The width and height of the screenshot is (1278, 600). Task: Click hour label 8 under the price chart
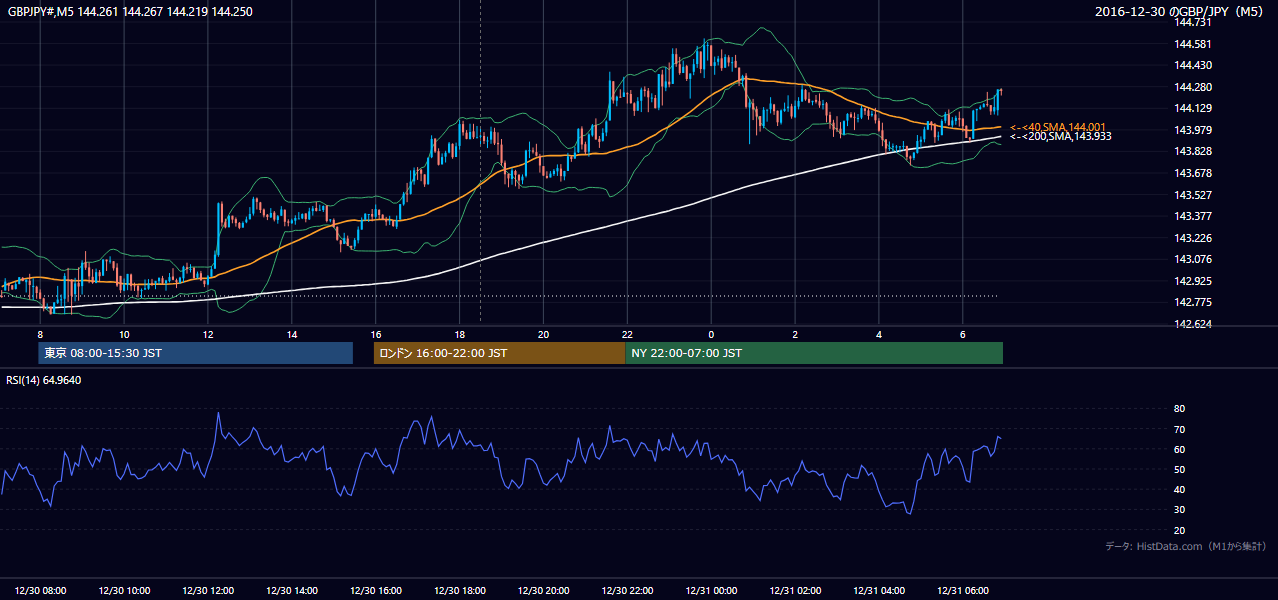[40, 334]
